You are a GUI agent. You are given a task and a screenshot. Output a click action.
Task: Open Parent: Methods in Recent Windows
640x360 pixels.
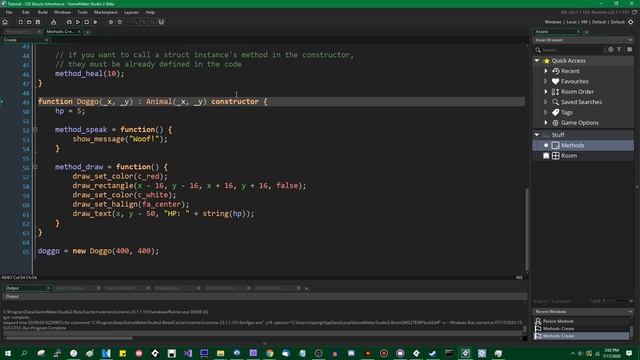[x=558, y=321]
